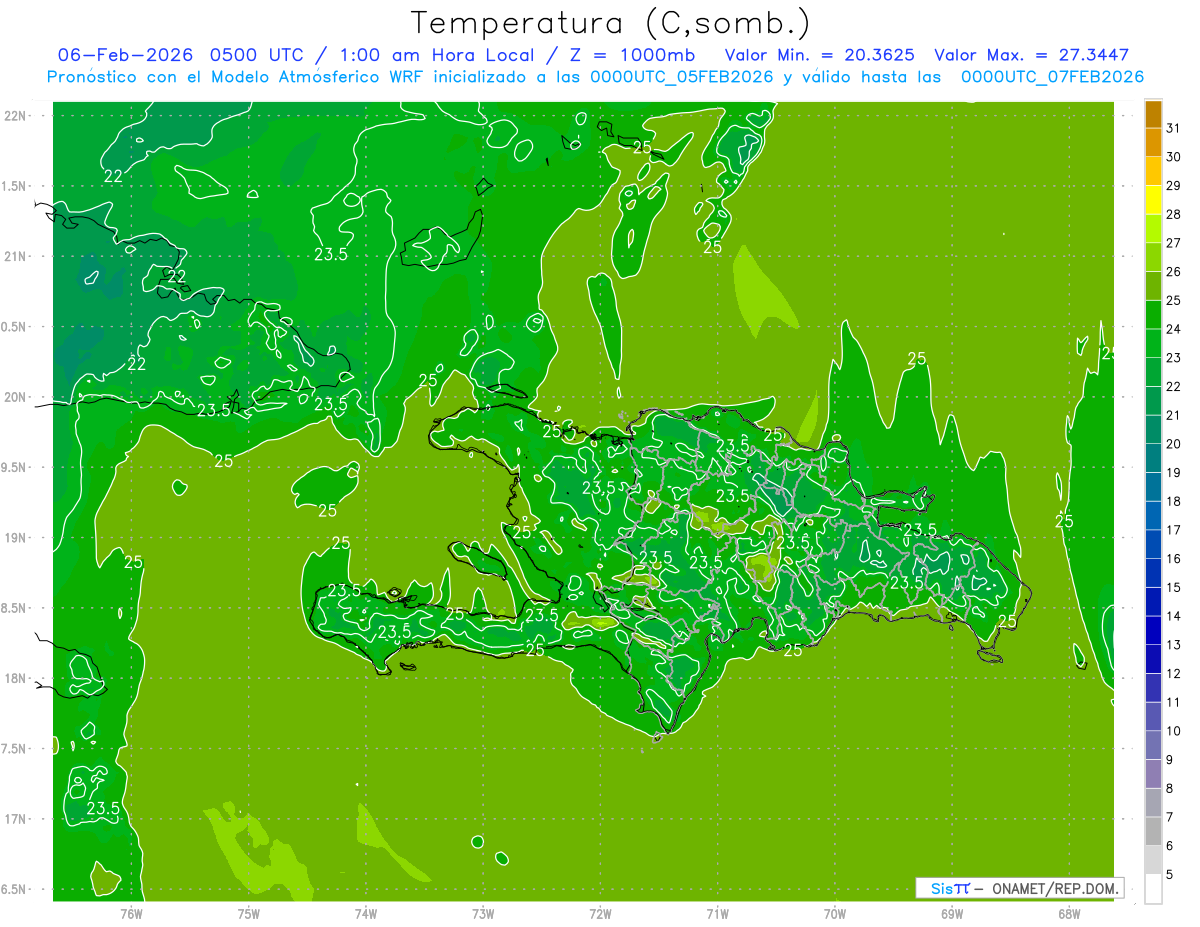Click the 10 value on the color scale
1200x927 pixels.
[1174, 731]
